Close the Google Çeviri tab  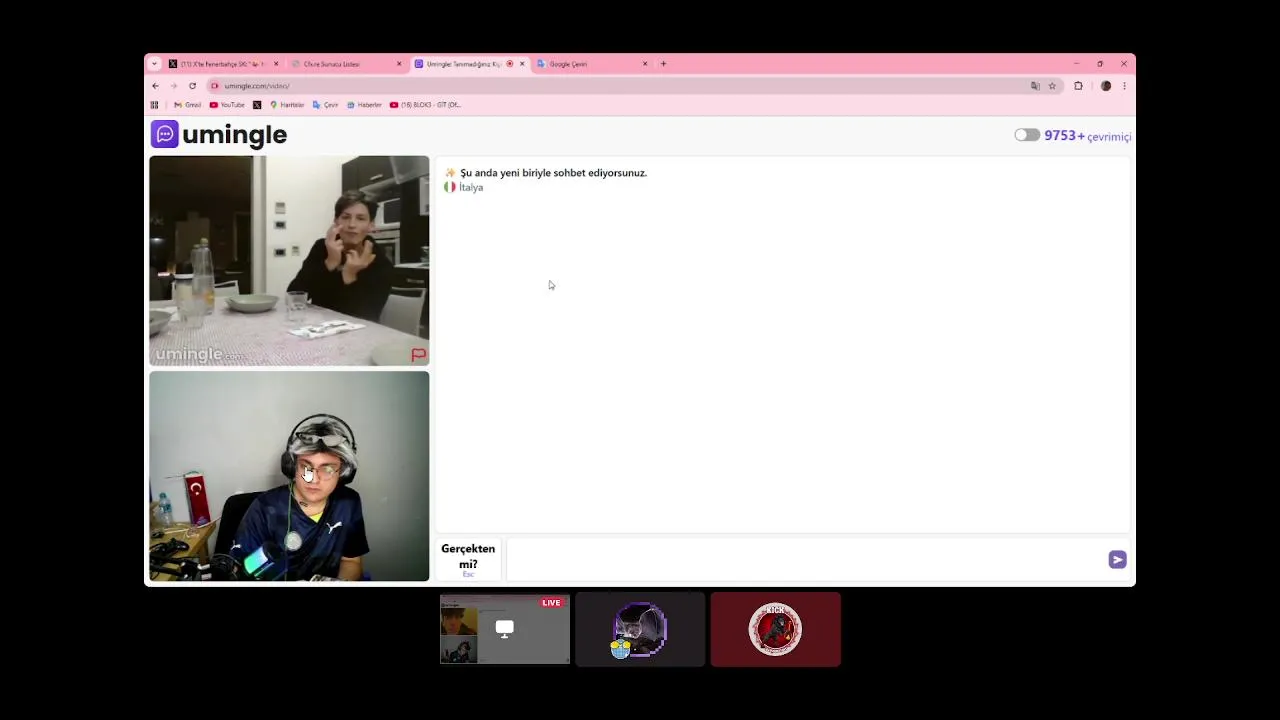pyautogui.click(x=645, y=64)
